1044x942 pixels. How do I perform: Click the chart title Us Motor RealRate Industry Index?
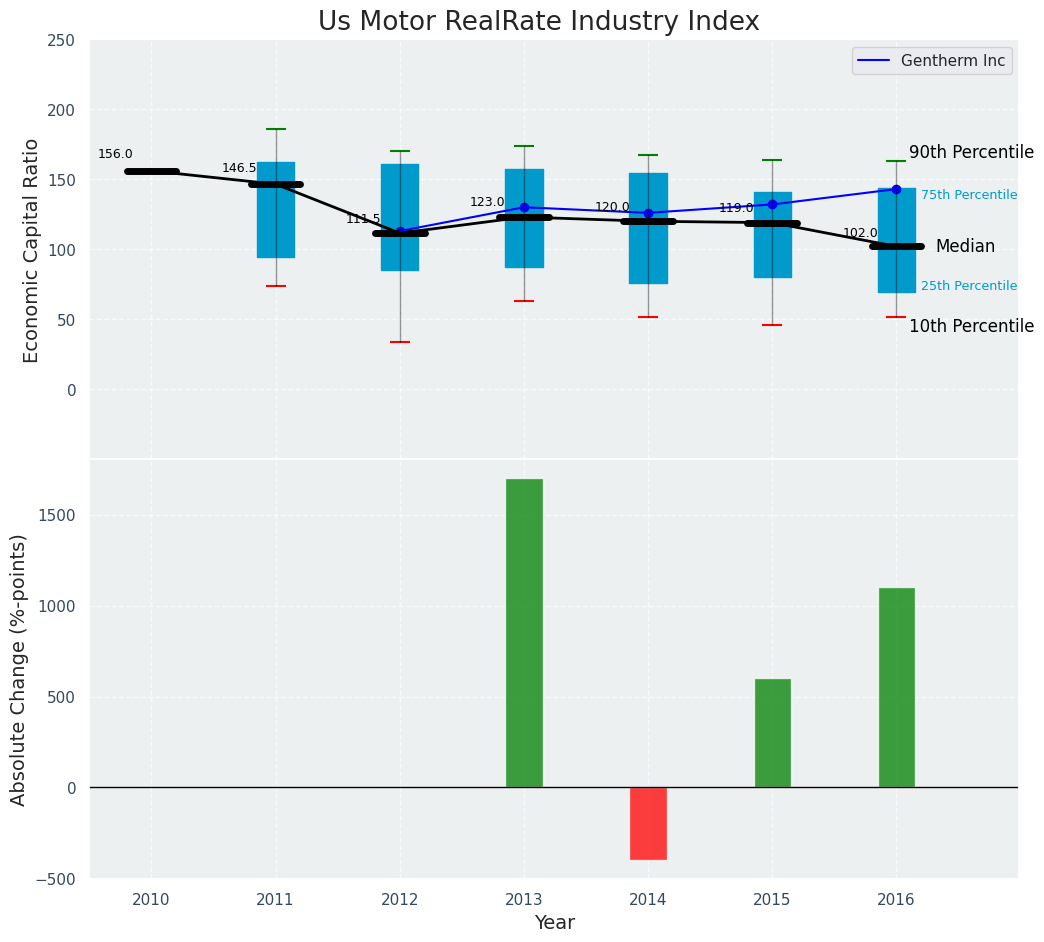click(x=538, y=22)
